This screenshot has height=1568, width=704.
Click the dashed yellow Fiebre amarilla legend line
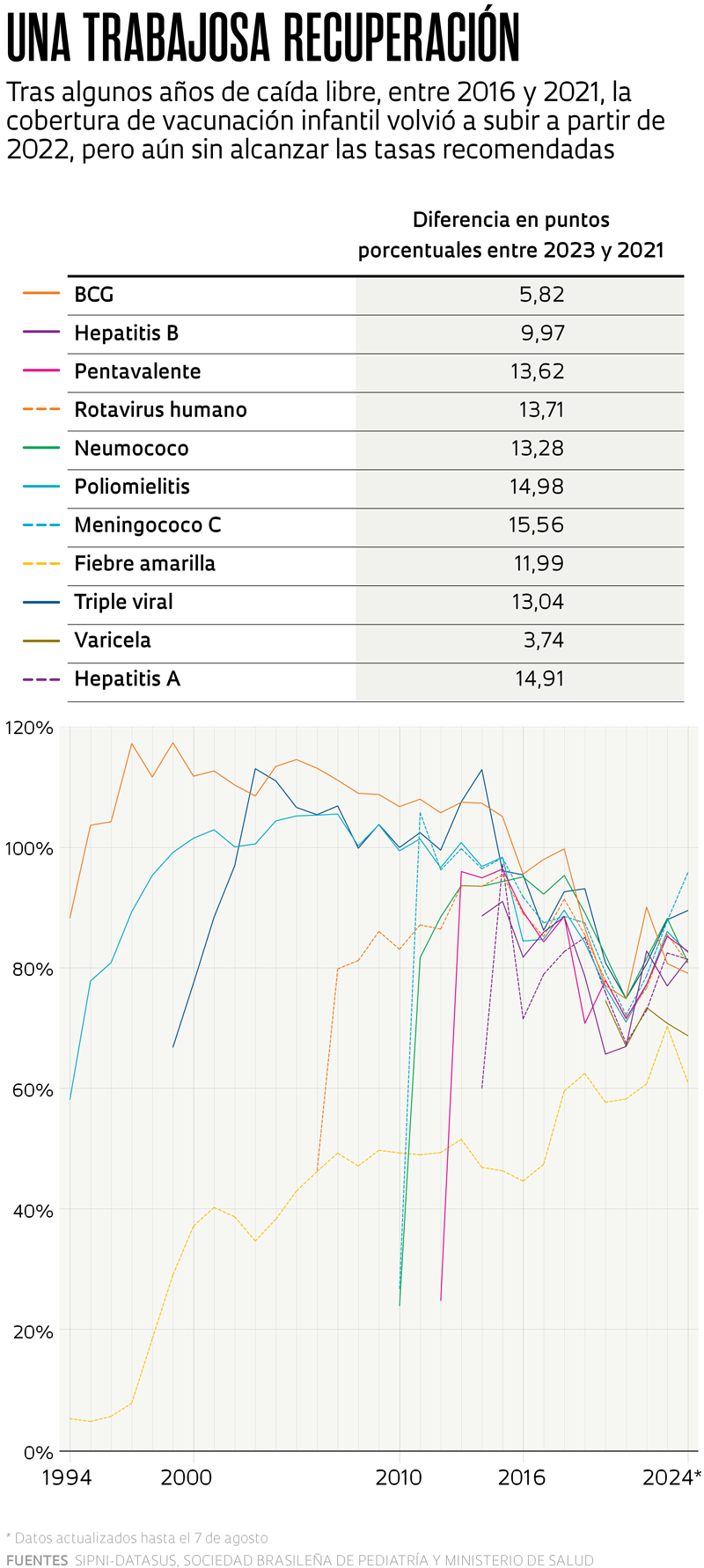(x=41, y=563)
